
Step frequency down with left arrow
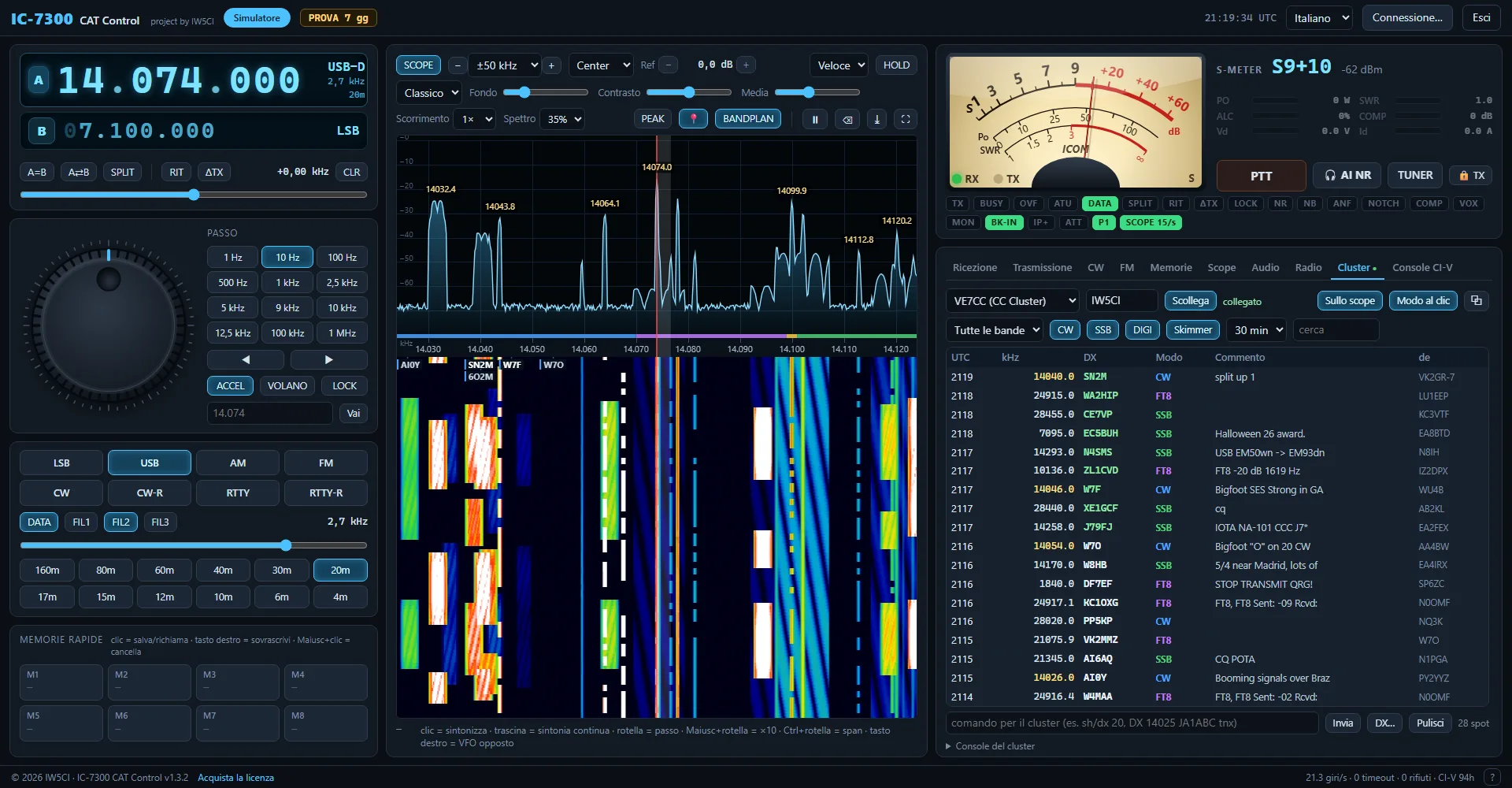click(246, 359)
